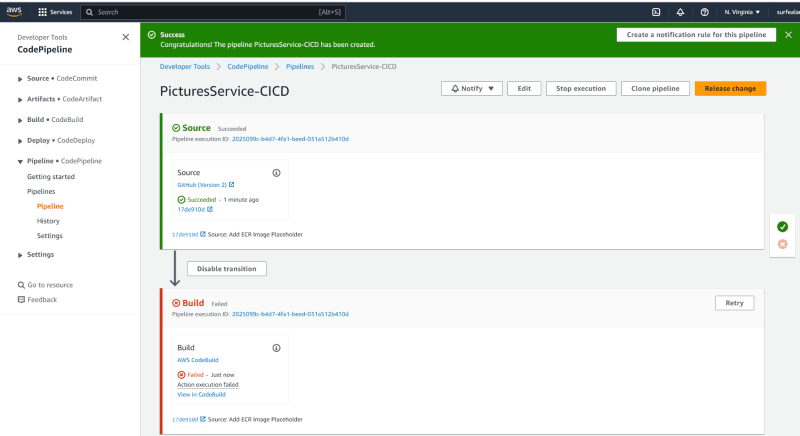Viewport: 800px width, 436px height.
Task: Open the Settings item under Pipelines
Action: pos(49,236)
